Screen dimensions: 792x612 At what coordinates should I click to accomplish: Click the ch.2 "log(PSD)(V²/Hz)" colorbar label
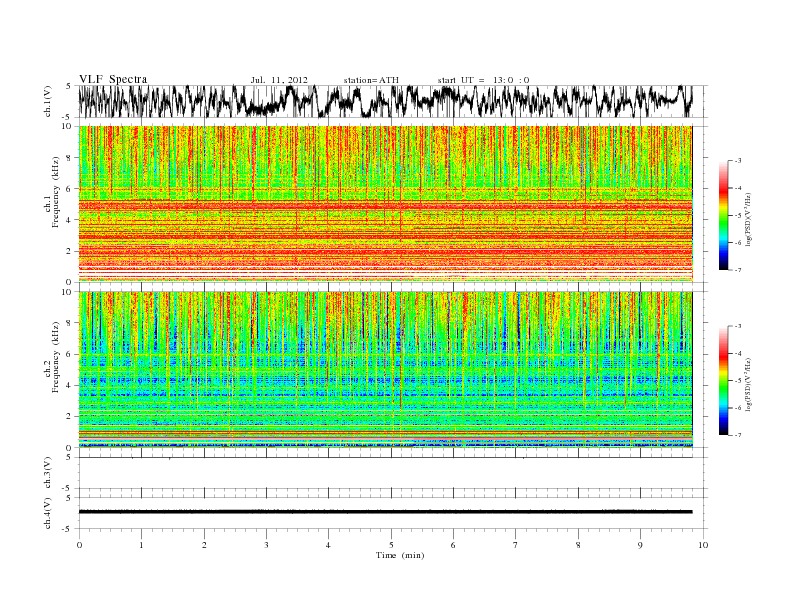(x=748, y=385)
